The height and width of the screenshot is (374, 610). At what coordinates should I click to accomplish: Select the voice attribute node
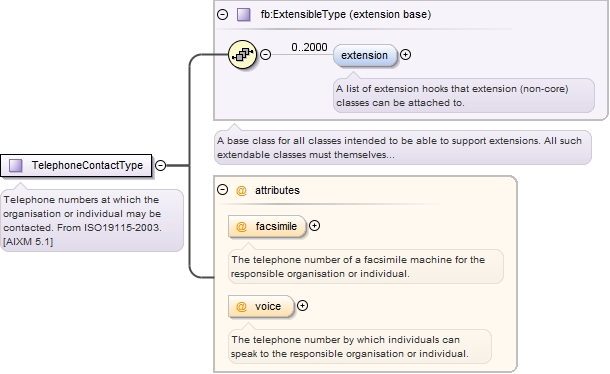pos(261,307)
